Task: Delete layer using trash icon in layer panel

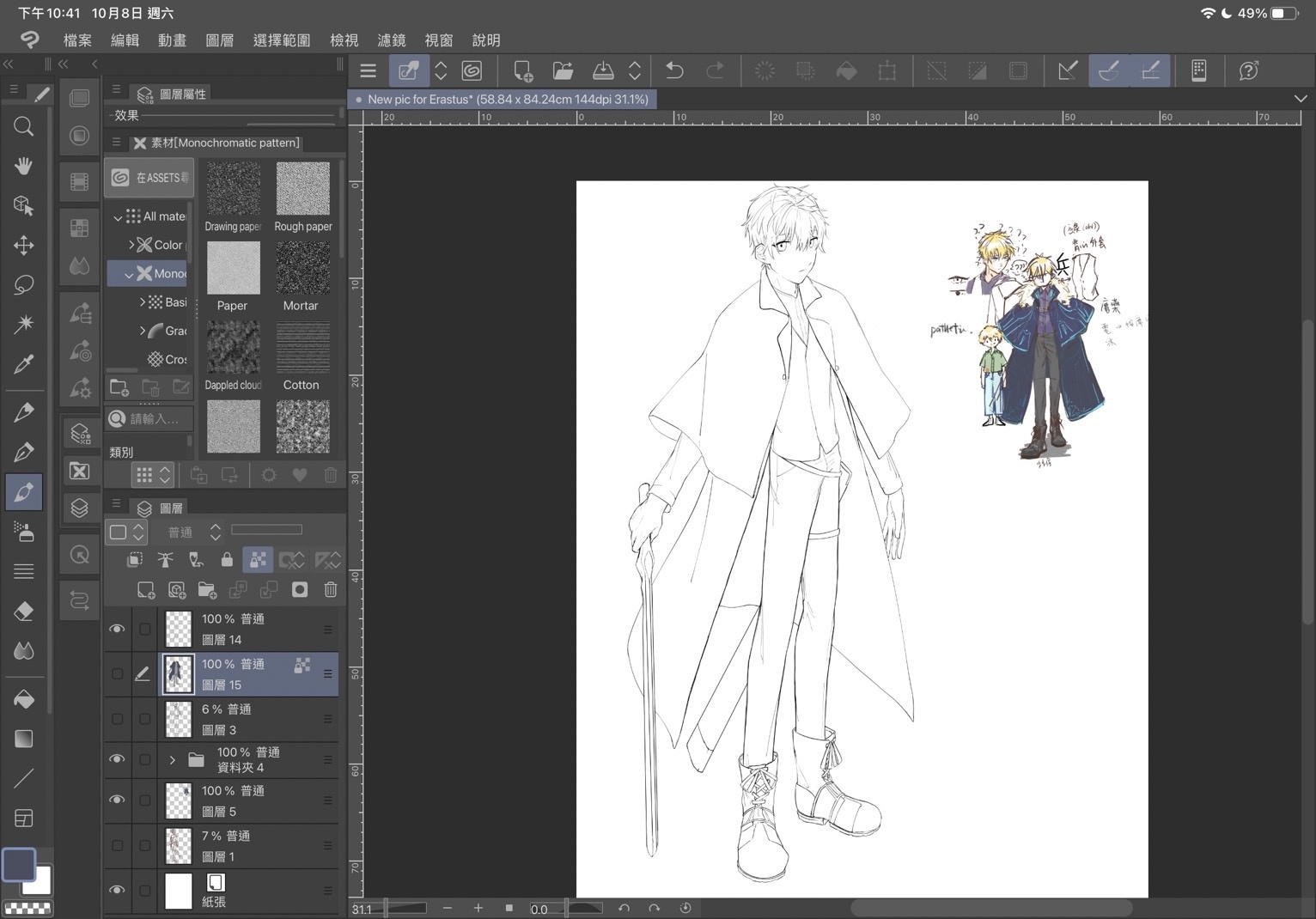Action: (330, 590)
